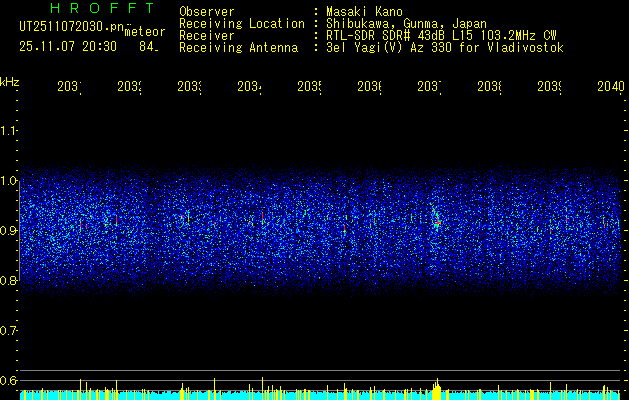Click the 2040 time axis label
The height and width of the screenshot is (400, 629).
click(611, 86)
